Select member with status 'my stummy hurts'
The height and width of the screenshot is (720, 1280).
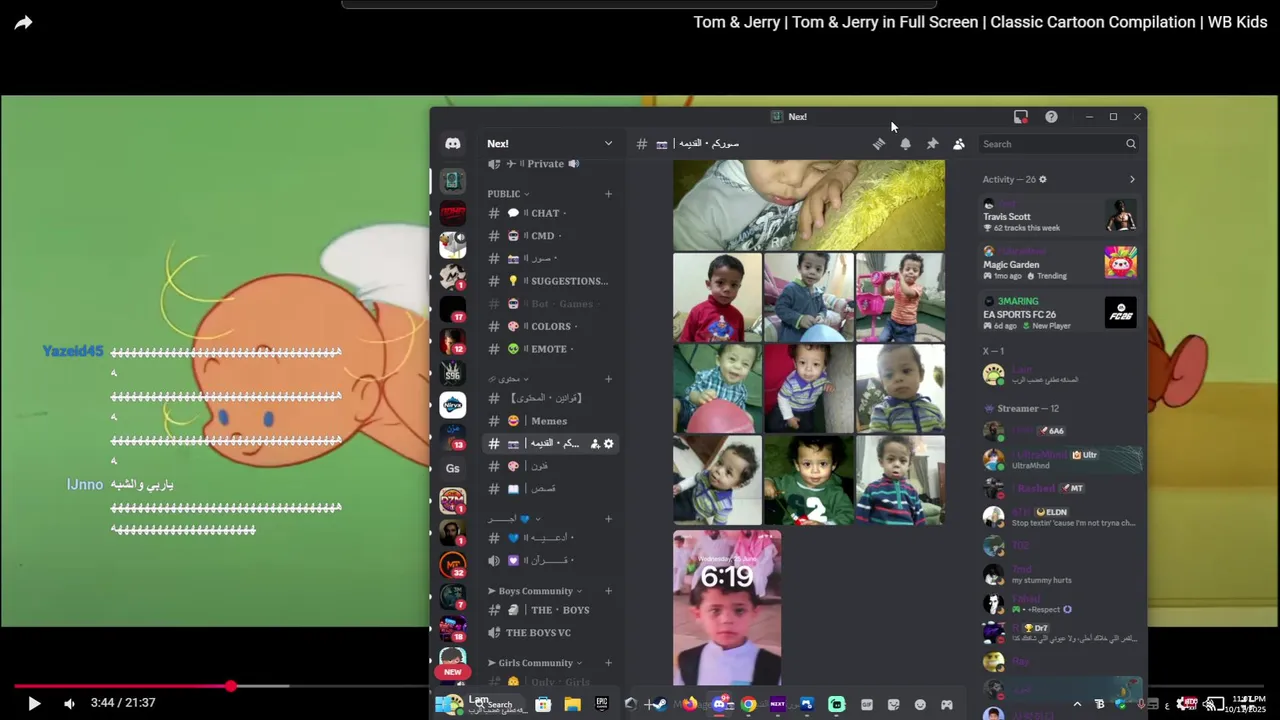coord(1060,575)
